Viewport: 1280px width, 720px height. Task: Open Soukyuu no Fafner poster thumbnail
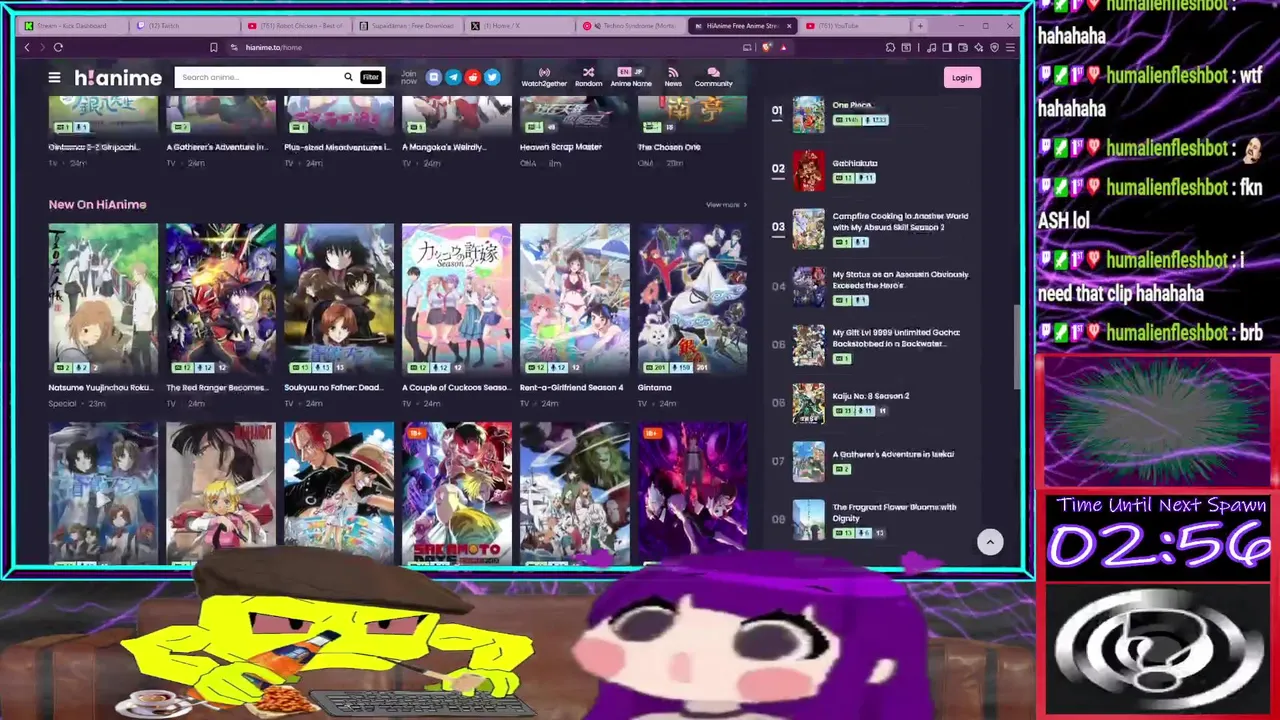click(339, 299)
